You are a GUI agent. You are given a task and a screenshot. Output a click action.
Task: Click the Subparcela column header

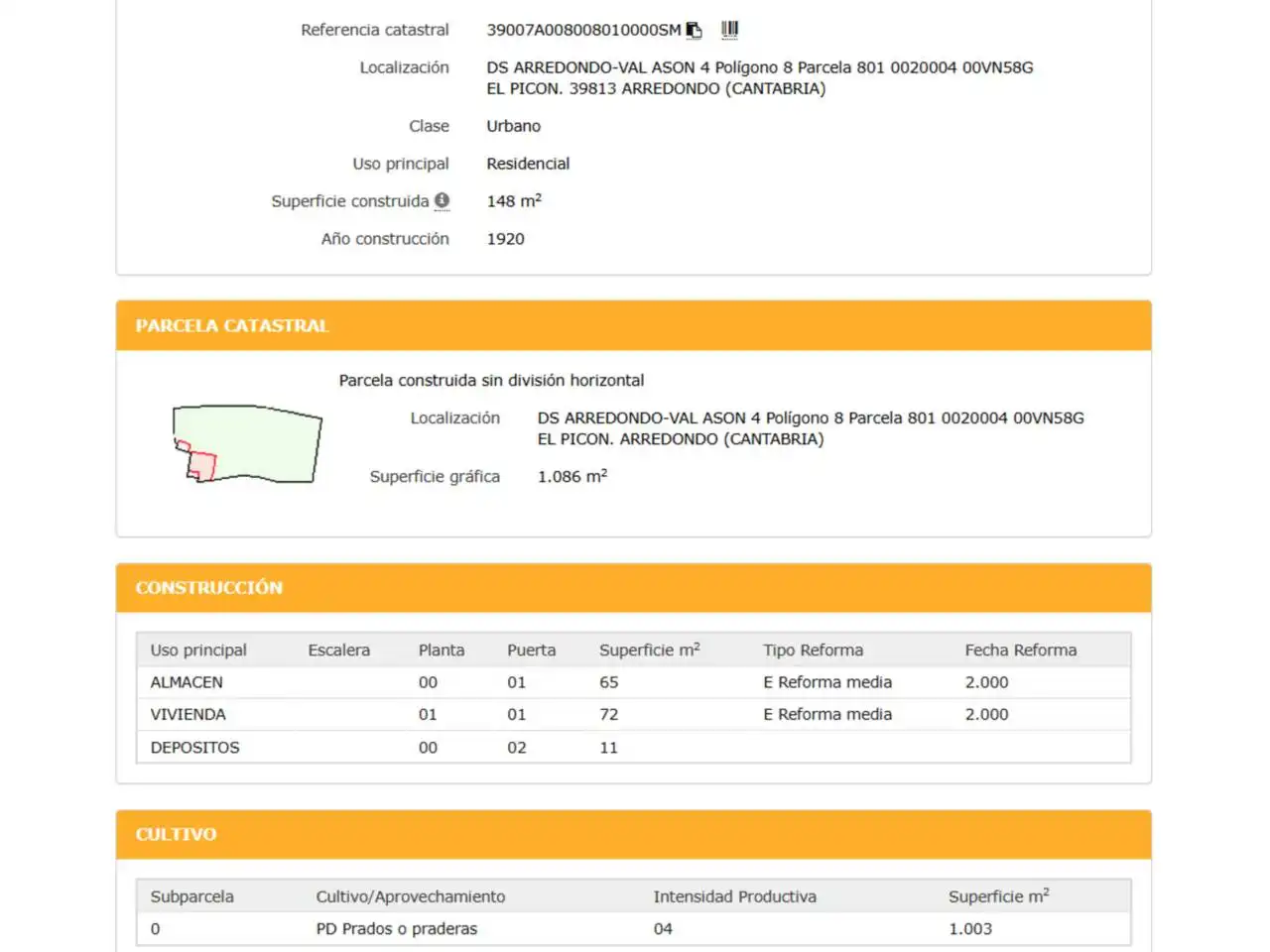point(191,896)
